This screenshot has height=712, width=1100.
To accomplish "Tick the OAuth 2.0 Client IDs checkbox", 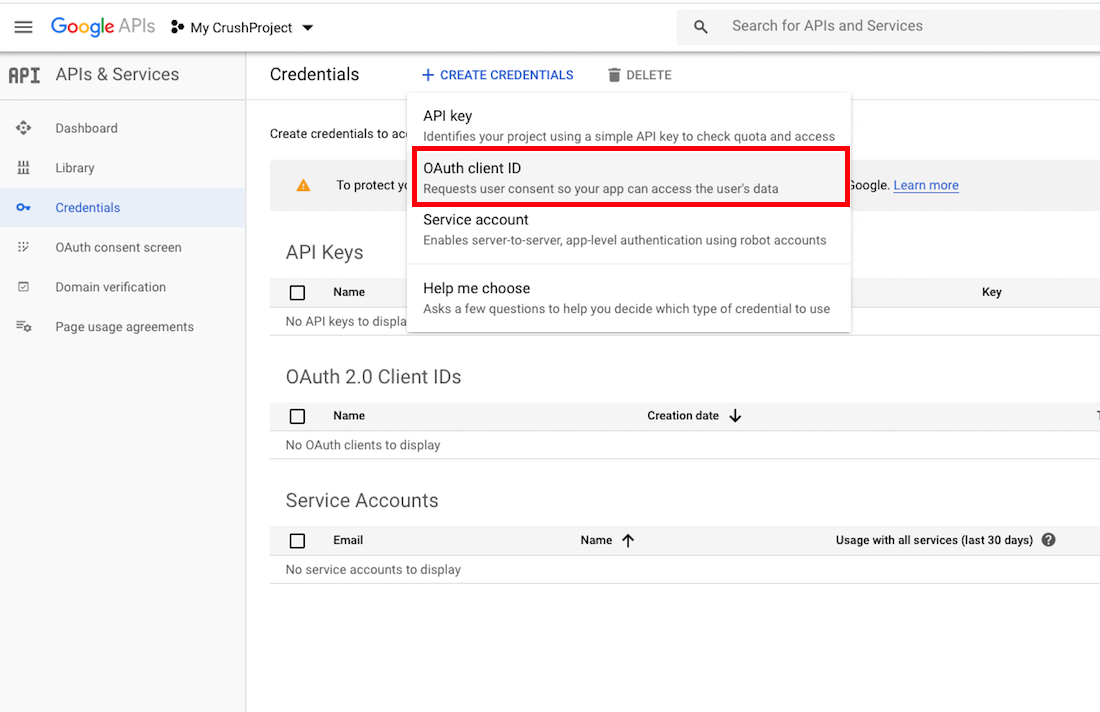I will coord(297,416).
